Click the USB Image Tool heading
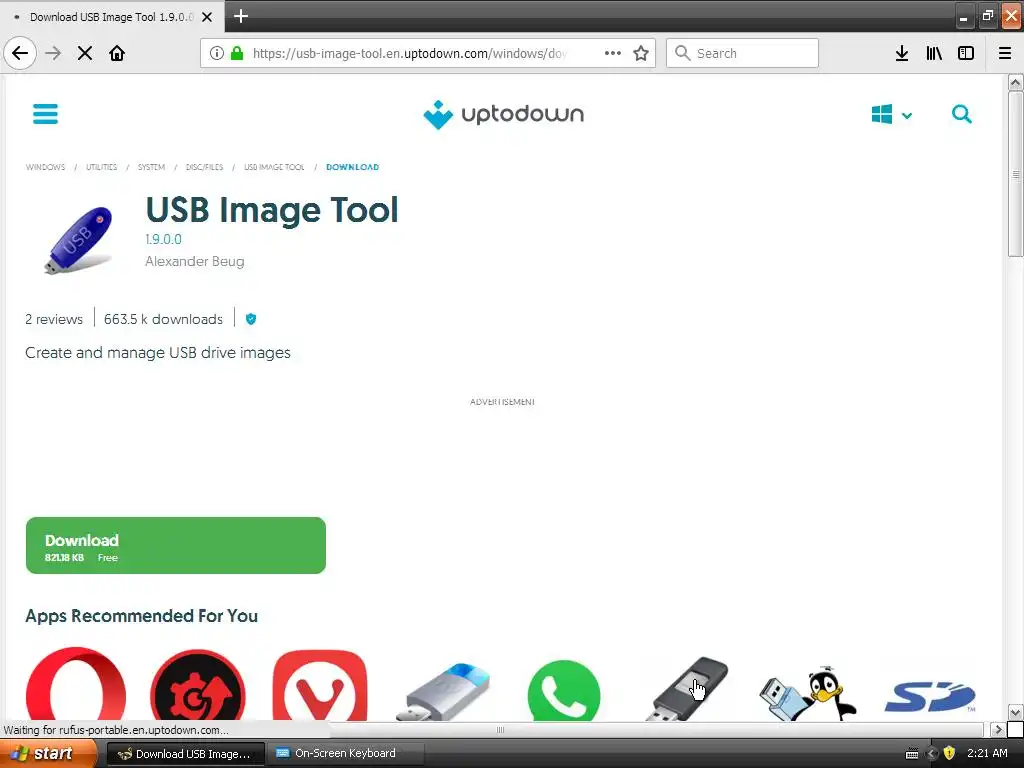The height and width of the screenshot is (768, 1024). click(x=272, y=210)
